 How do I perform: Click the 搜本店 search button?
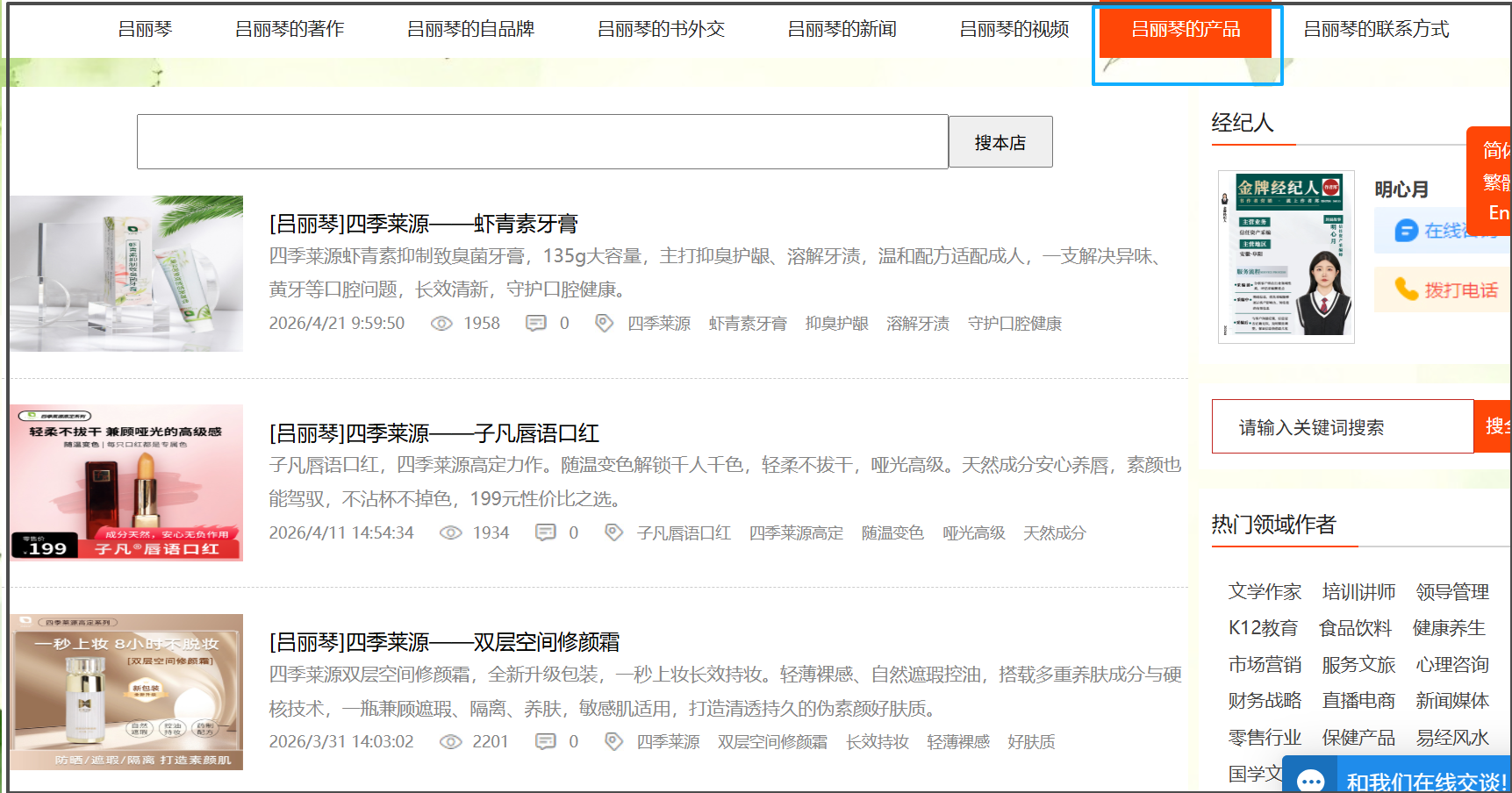(1000, 142)
